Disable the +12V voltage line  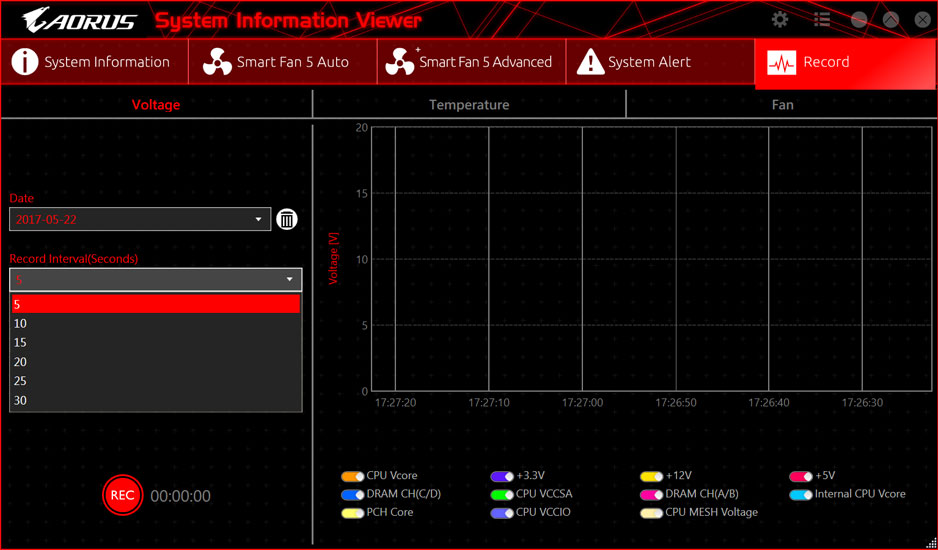651,477
